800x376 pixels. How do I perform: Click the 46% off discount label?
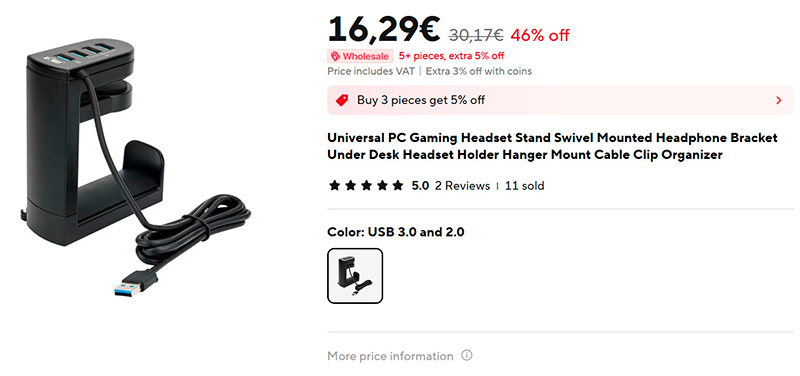pyautogui.click(x=540, y=35)
